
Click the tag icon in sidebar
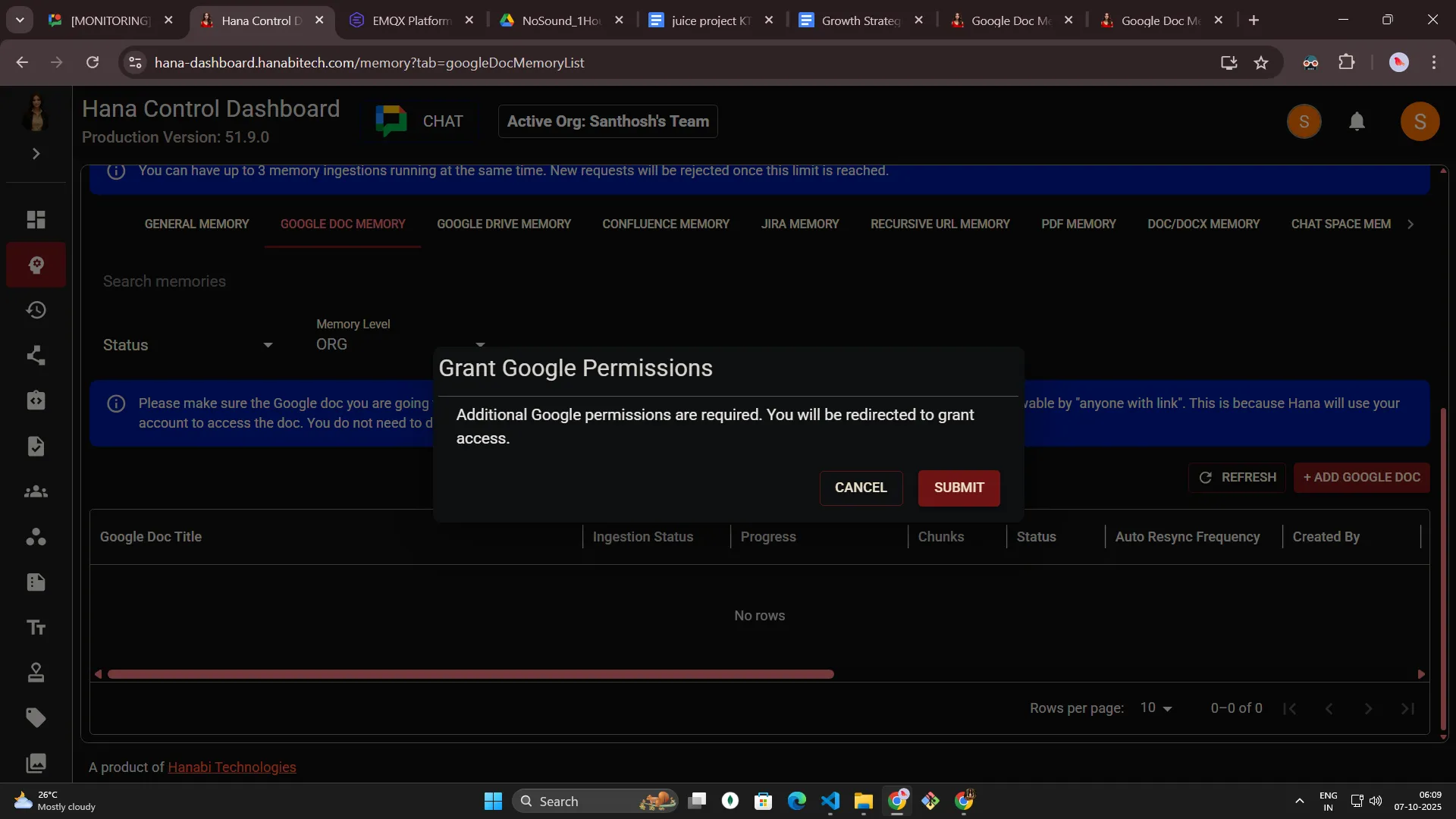coord(36,717)
